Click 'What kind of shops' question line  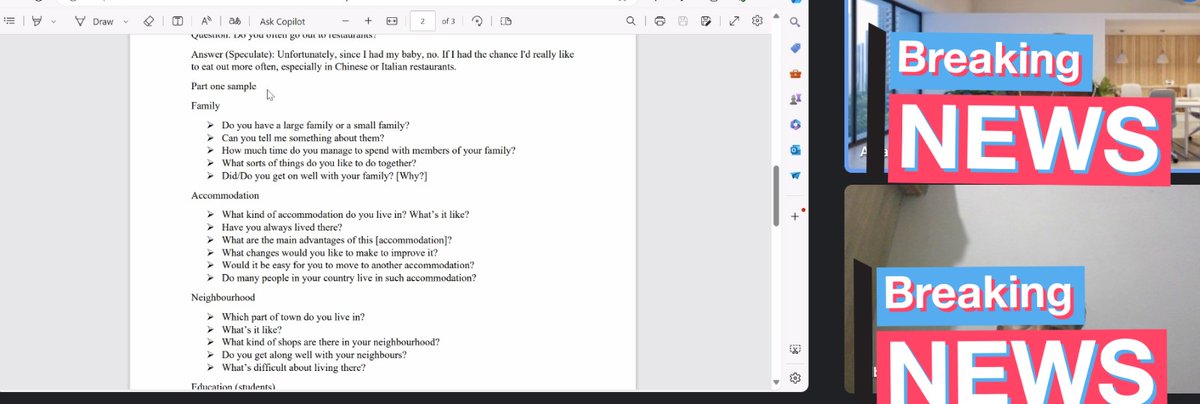(331, 342)
